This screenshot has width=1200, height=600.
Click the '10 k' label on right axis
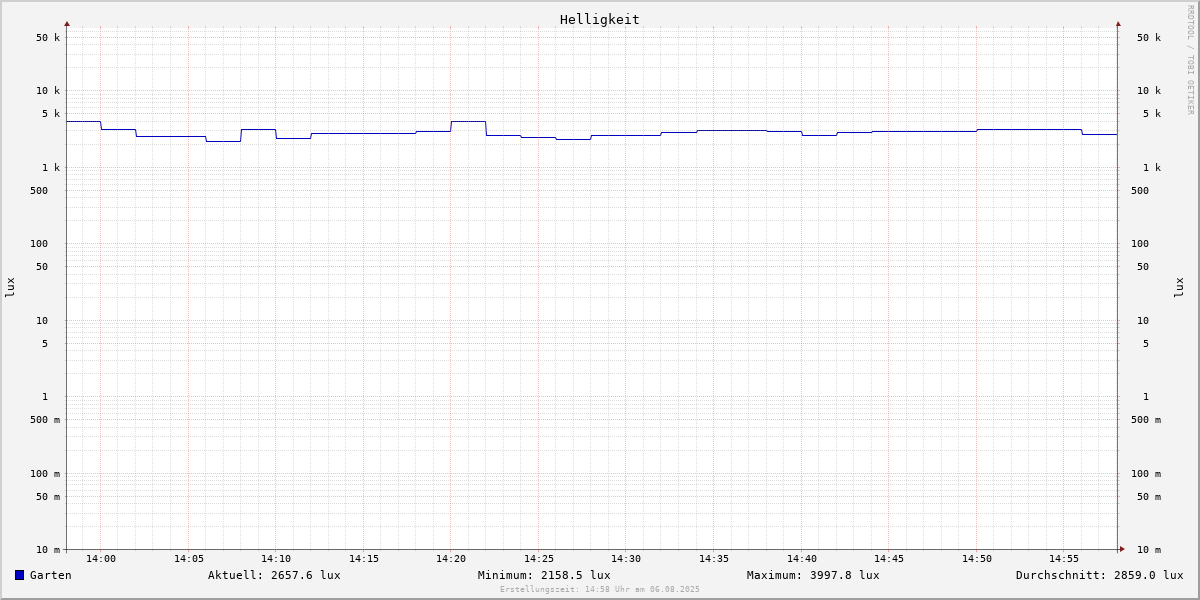1149,91
